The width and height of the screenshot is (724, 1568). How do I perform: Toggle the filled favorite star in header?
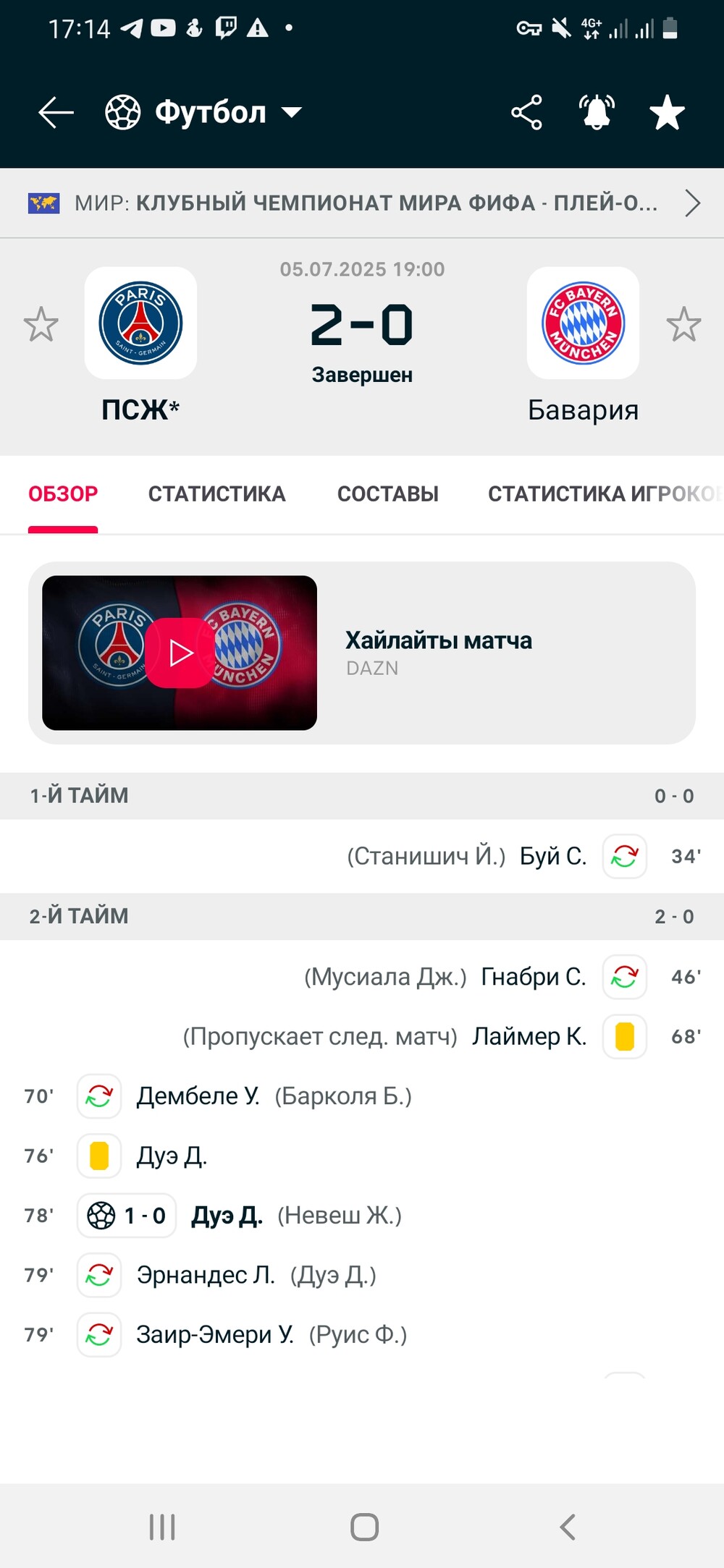[x=667, y=113]
